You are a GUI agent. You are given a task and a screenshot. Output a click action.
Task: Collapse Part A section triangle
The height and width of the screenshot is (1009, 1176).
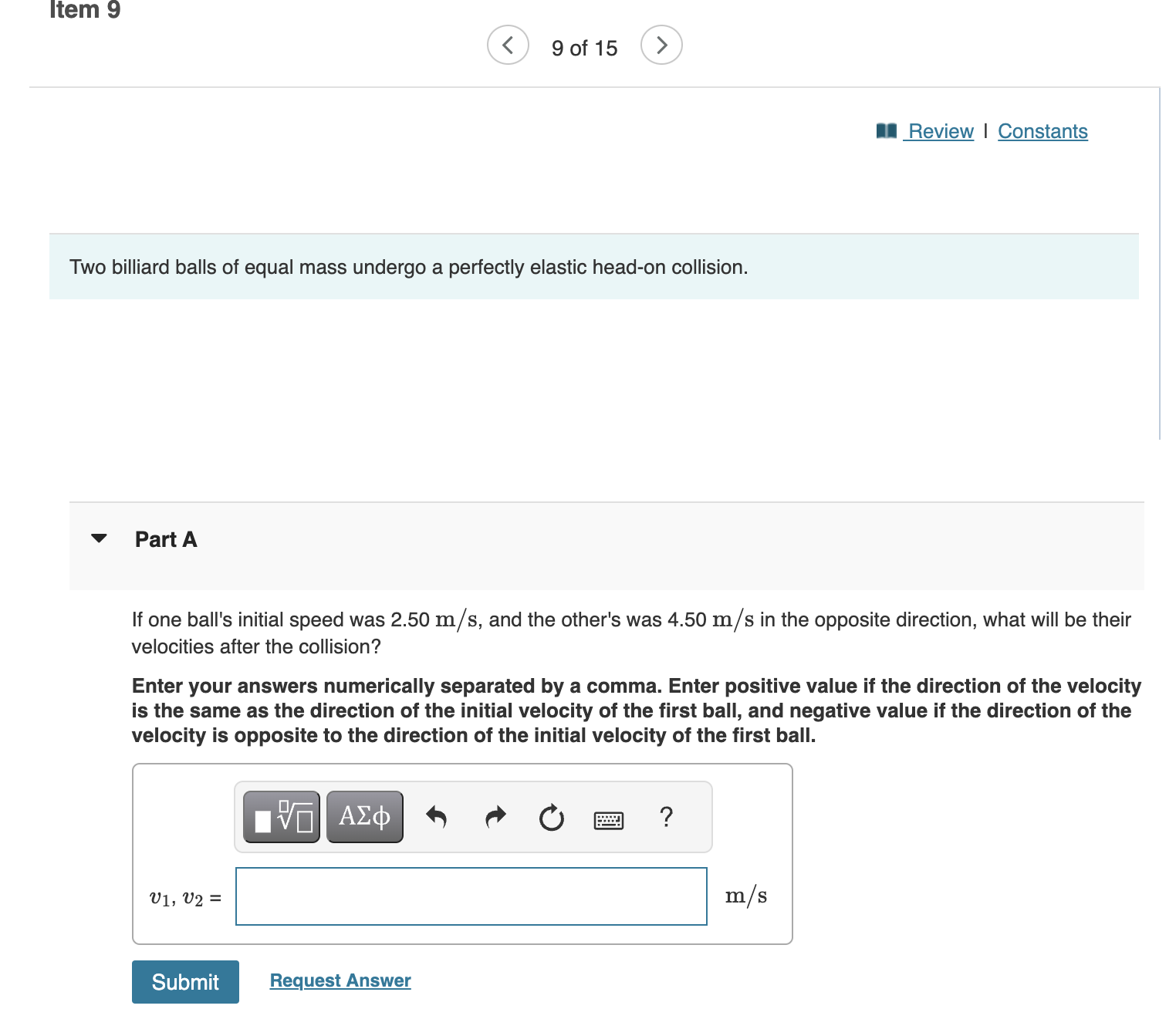[99, 538]
